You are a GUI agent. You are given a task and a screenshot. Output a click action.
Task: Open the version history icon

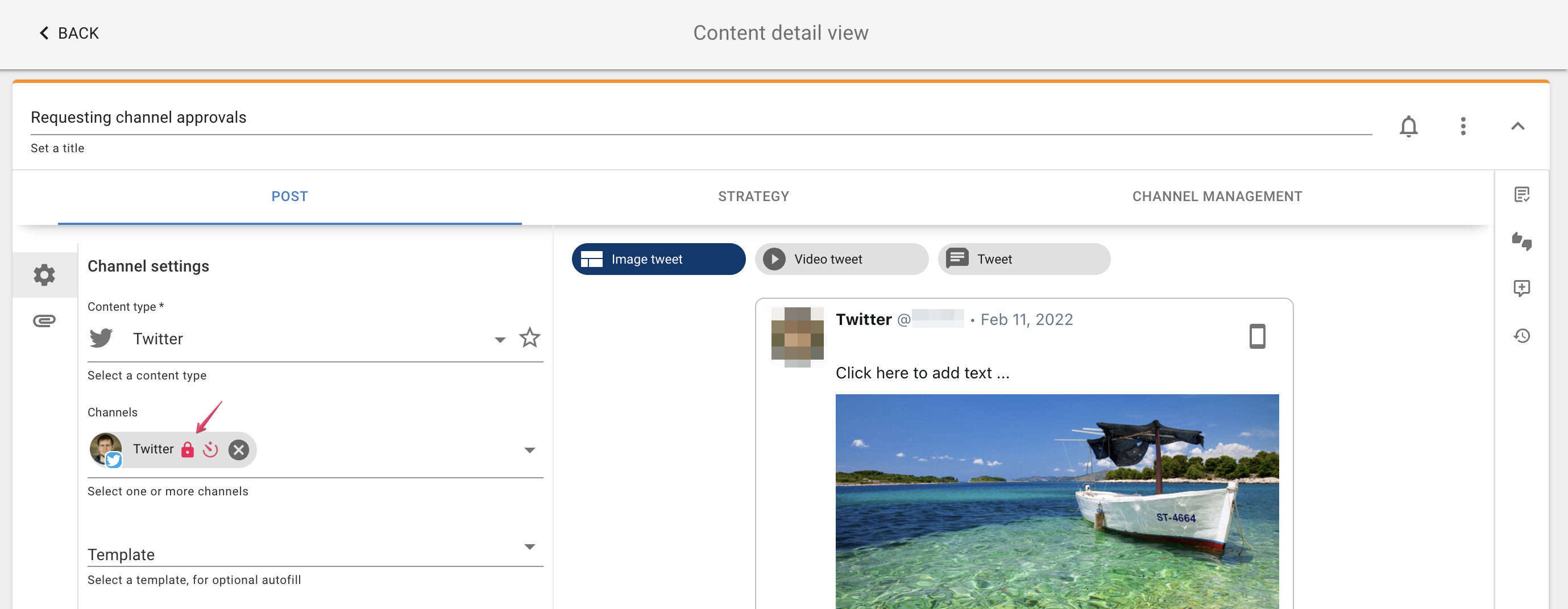1523,336
